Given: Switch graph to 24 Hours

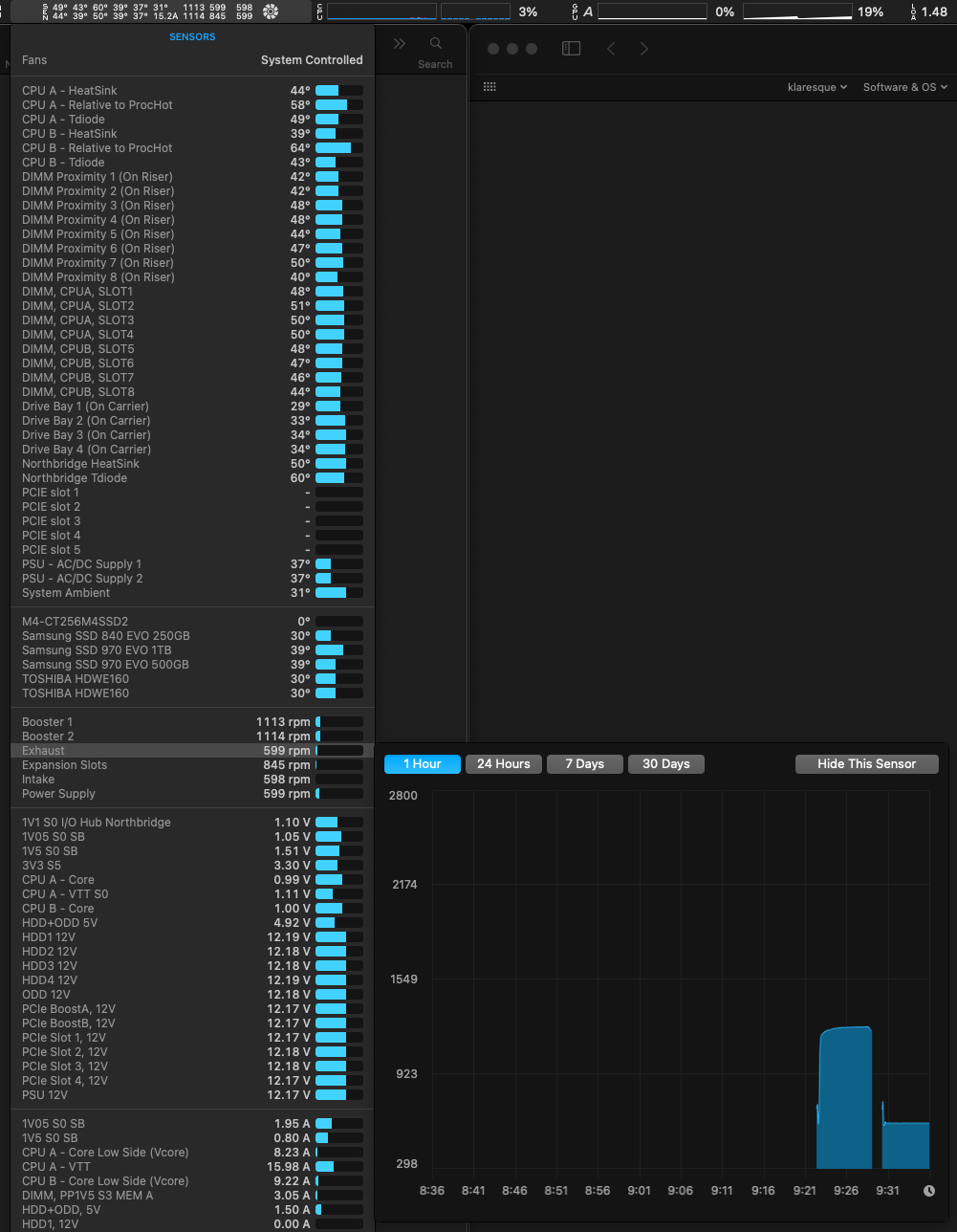Looking at the screenshot, I should tap(504, 764).
